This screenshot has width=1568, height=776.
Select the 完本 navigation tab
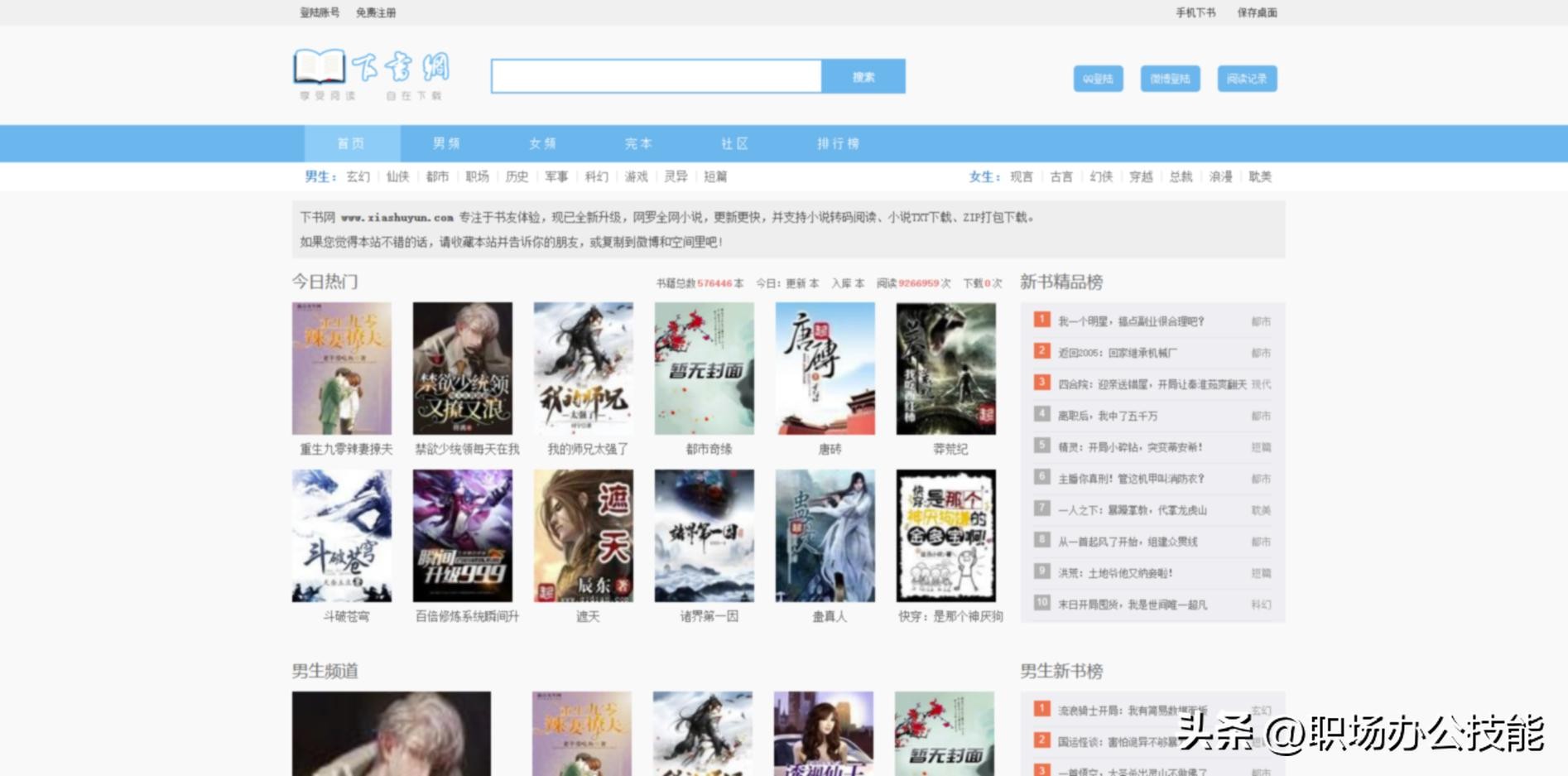tap(638, 143)
